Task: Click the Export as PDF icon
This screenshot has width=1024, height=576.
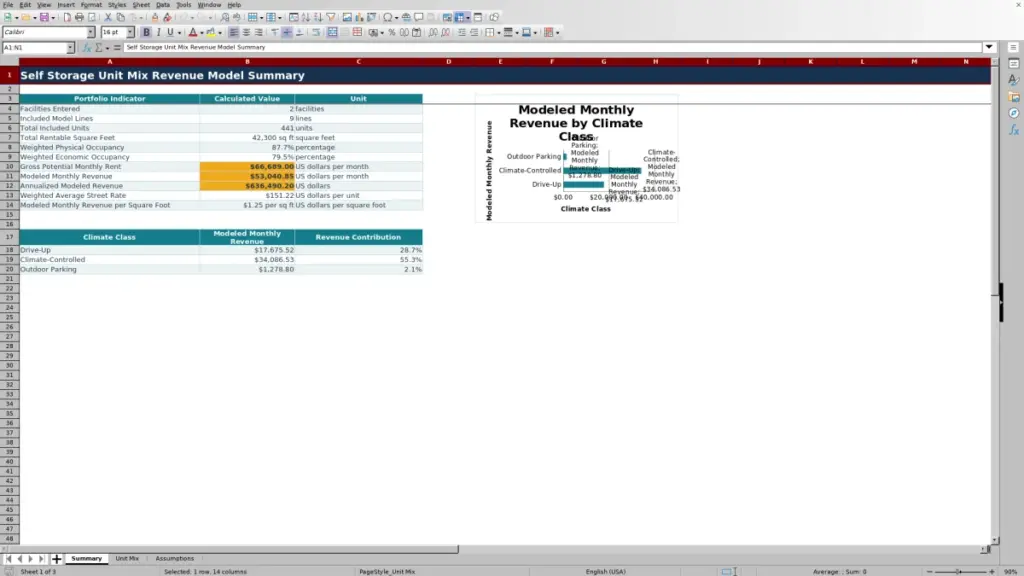Action: tap(67, 17)
